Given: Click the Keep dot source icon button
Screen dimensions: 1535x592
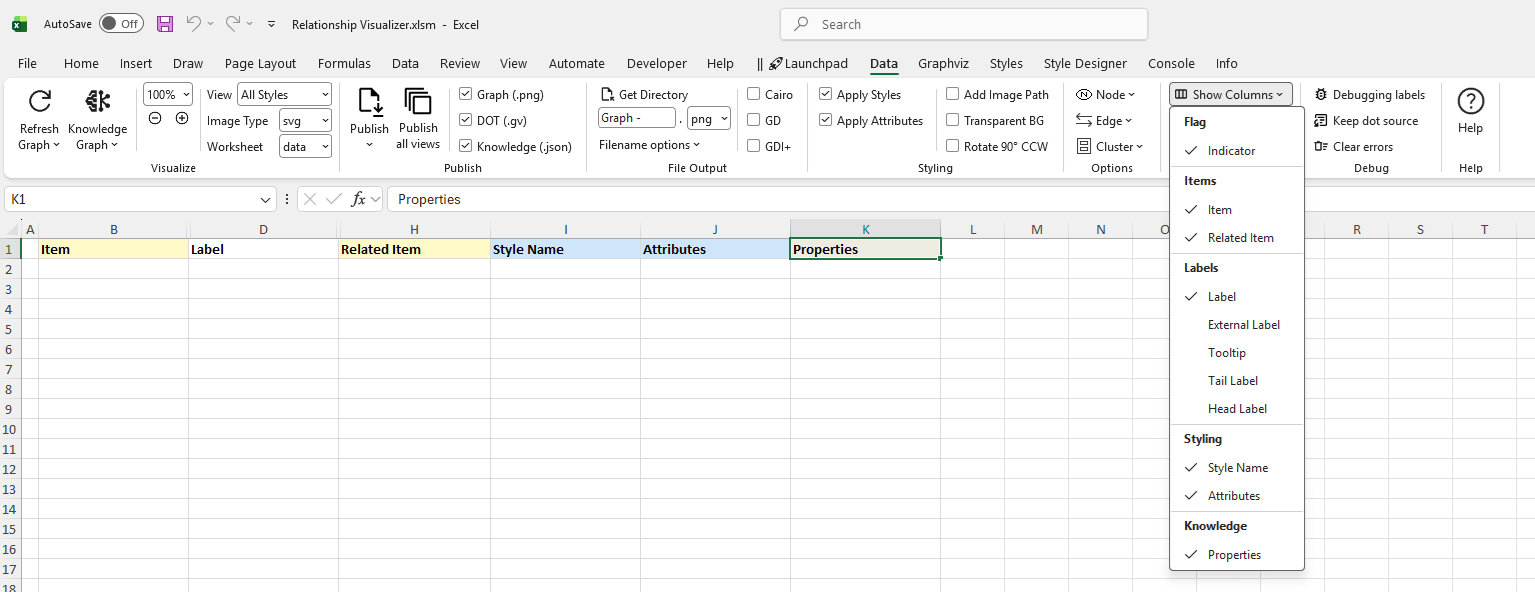Looking at the screenshot, I should click(1321, 121).
